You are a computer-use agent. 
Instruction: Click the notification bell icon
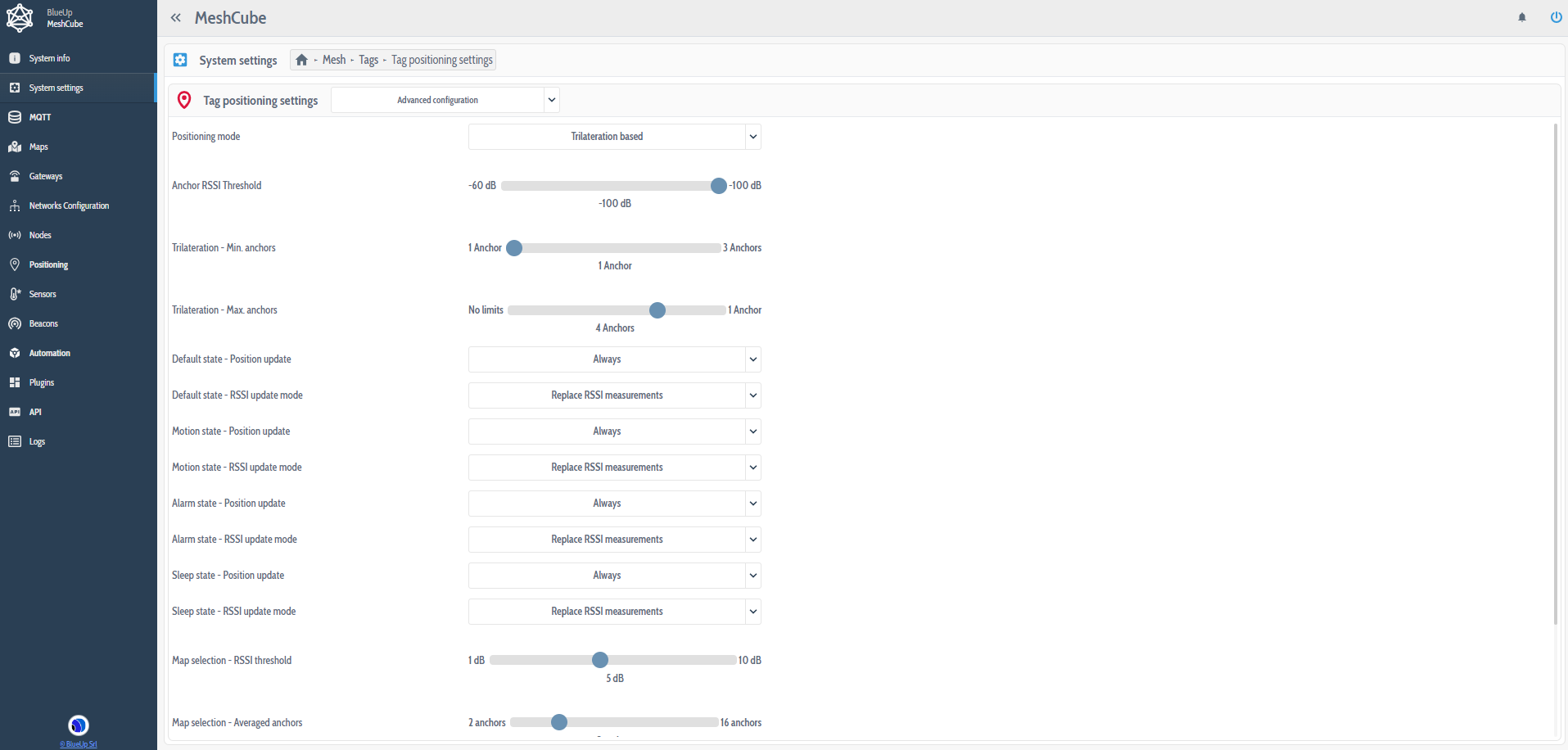tap(1522, 17)
